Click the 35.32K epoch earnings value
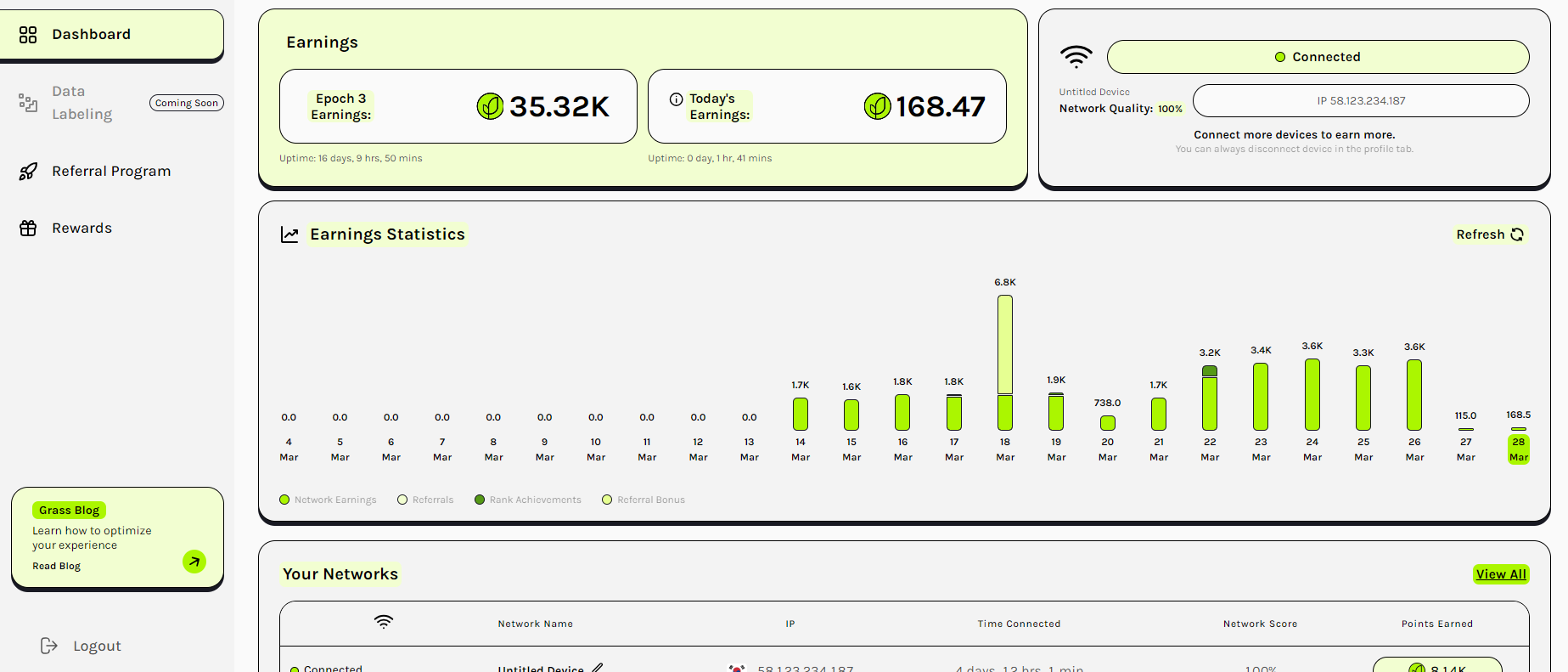The width and height of the screenshot is (1568, 672). point(559,107)
